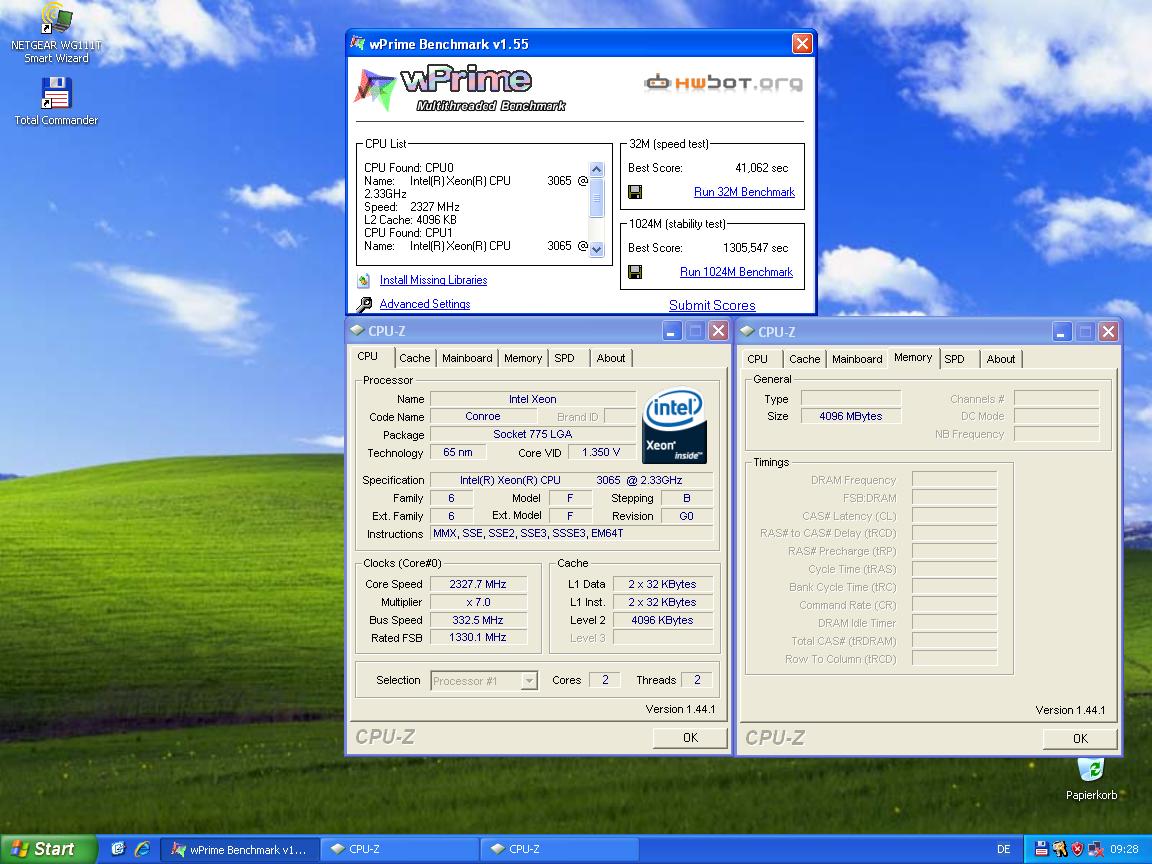Open About tab in left CPU-Z
This screenshot has height=864, width=1152.
click(611, 359)
